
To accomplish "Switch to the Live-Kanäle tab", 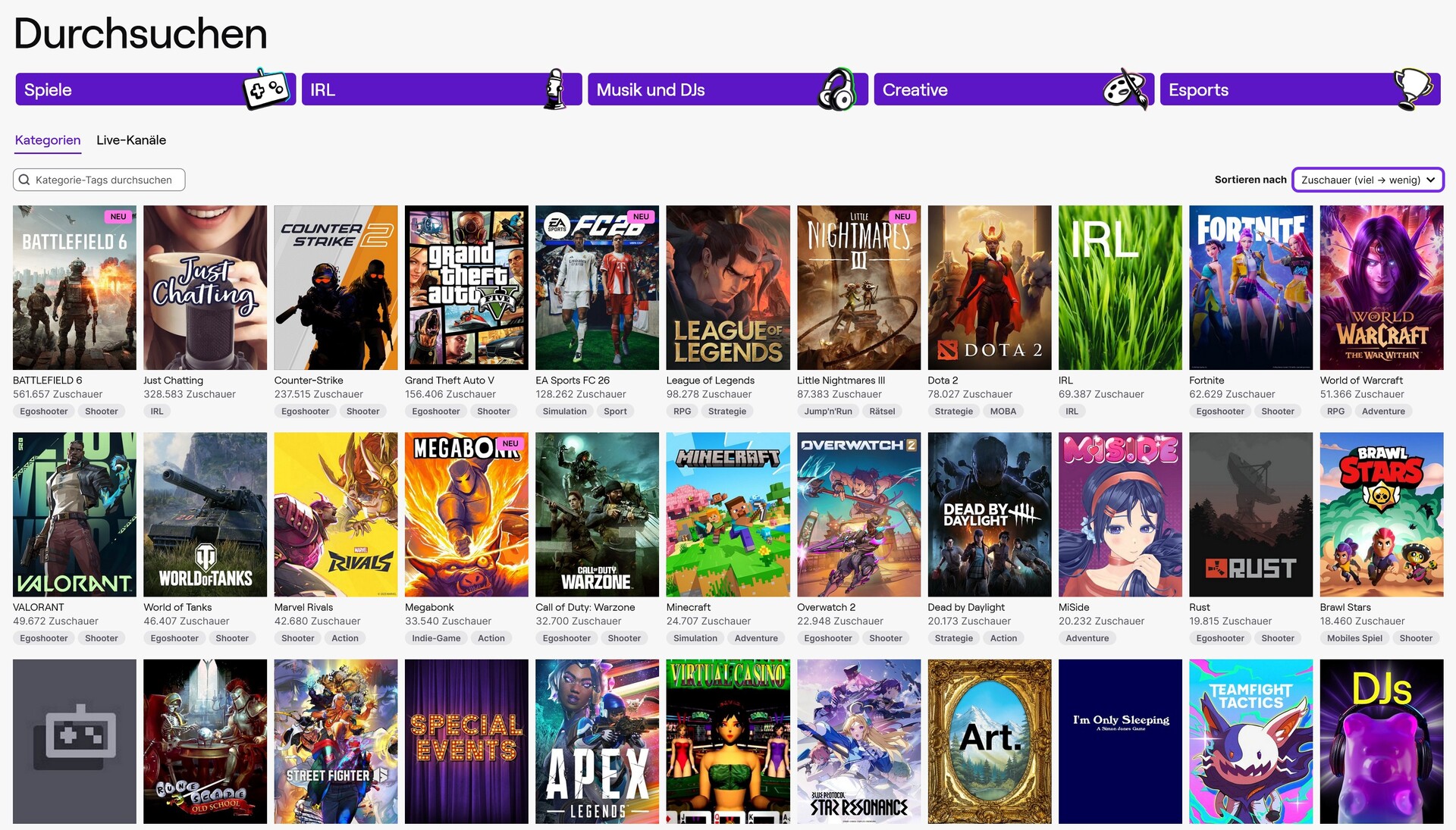I will click(131, 140).
